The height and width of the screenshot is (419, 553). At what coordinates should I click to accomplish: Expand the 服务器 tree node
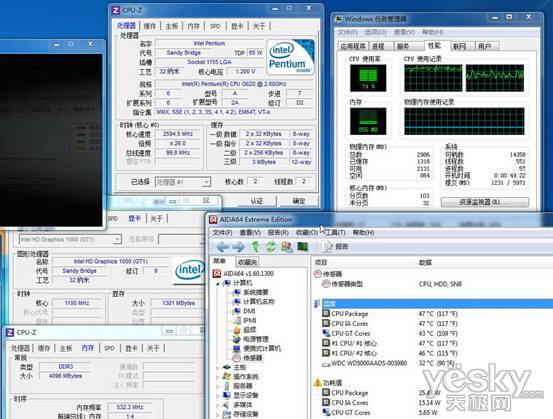pyautogui.click(x=218, y=386)
